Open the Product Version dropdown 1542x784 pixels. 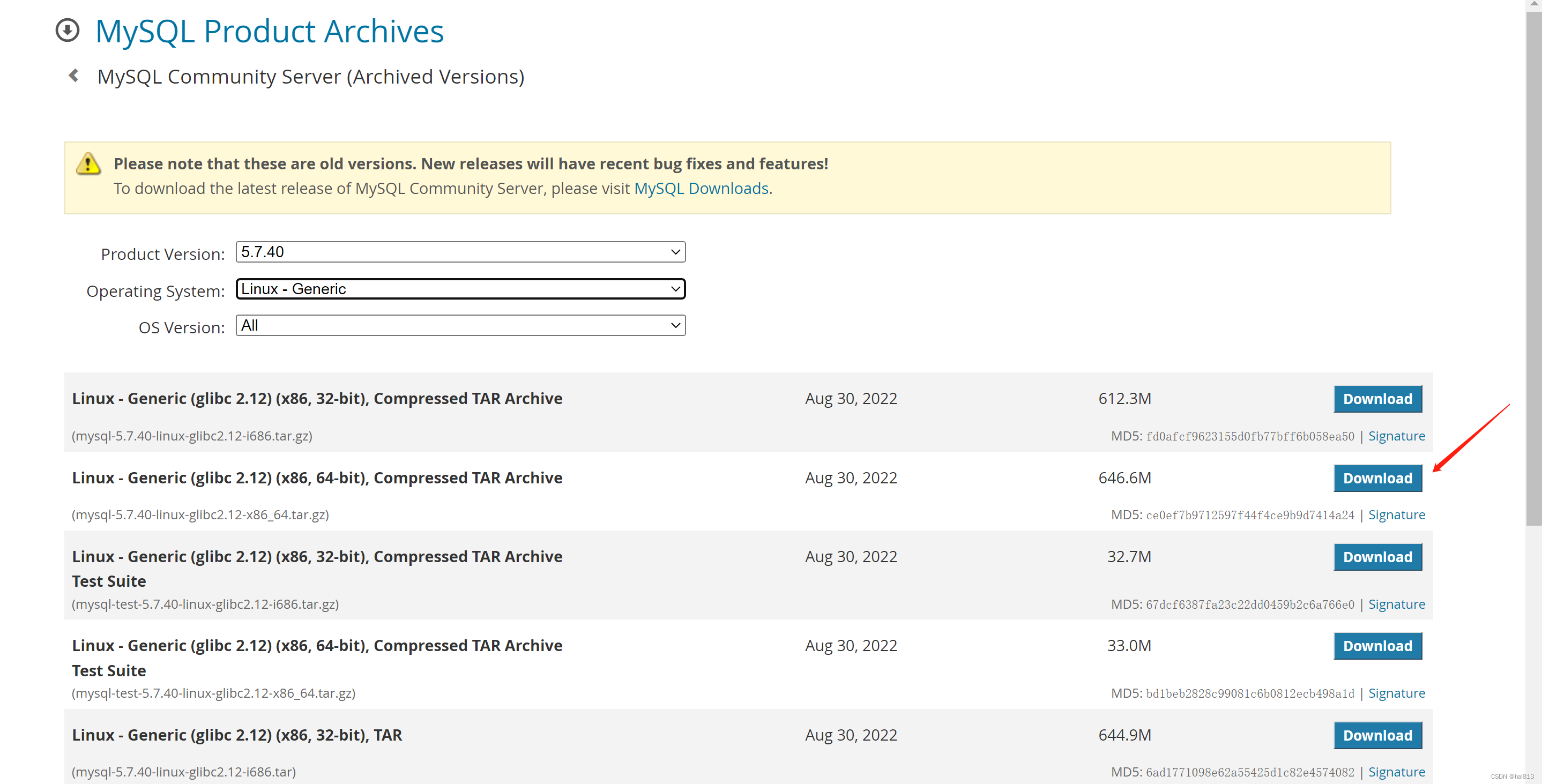pos(460,252)
